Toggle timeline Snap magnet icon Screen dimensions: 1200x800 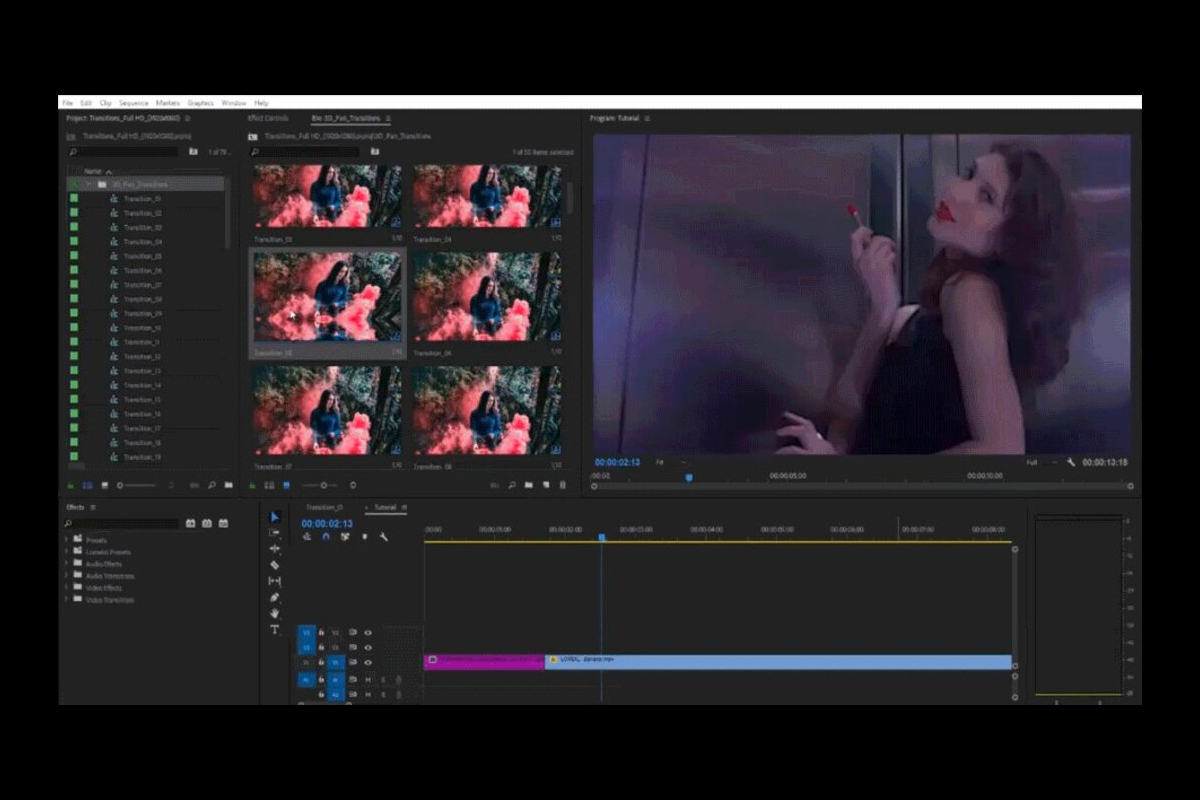[x=326, y=537]
